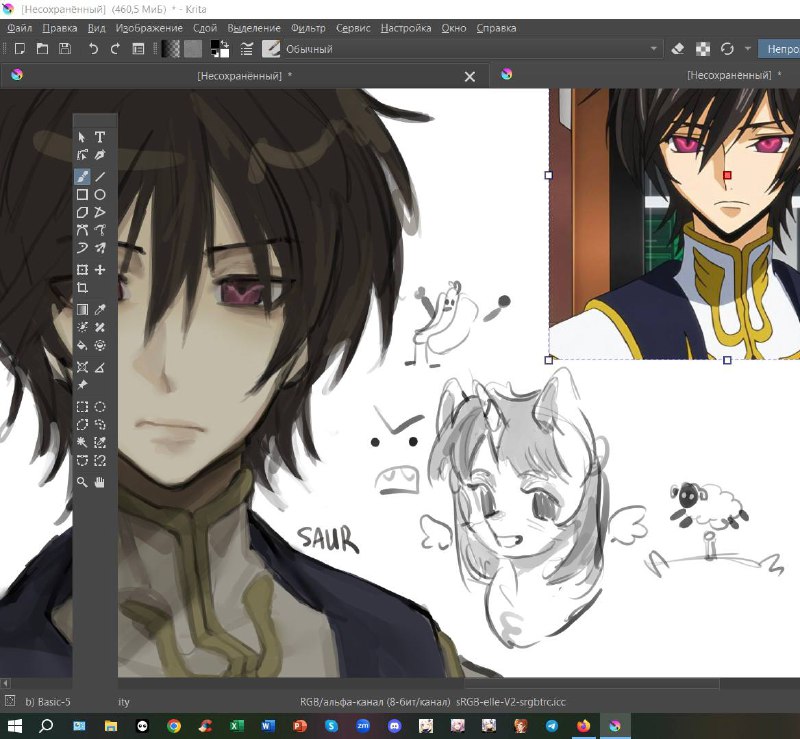This screenshot has height=739, width=800.
Task: Open the fill pattern swatch
Action: pos(193,49)
